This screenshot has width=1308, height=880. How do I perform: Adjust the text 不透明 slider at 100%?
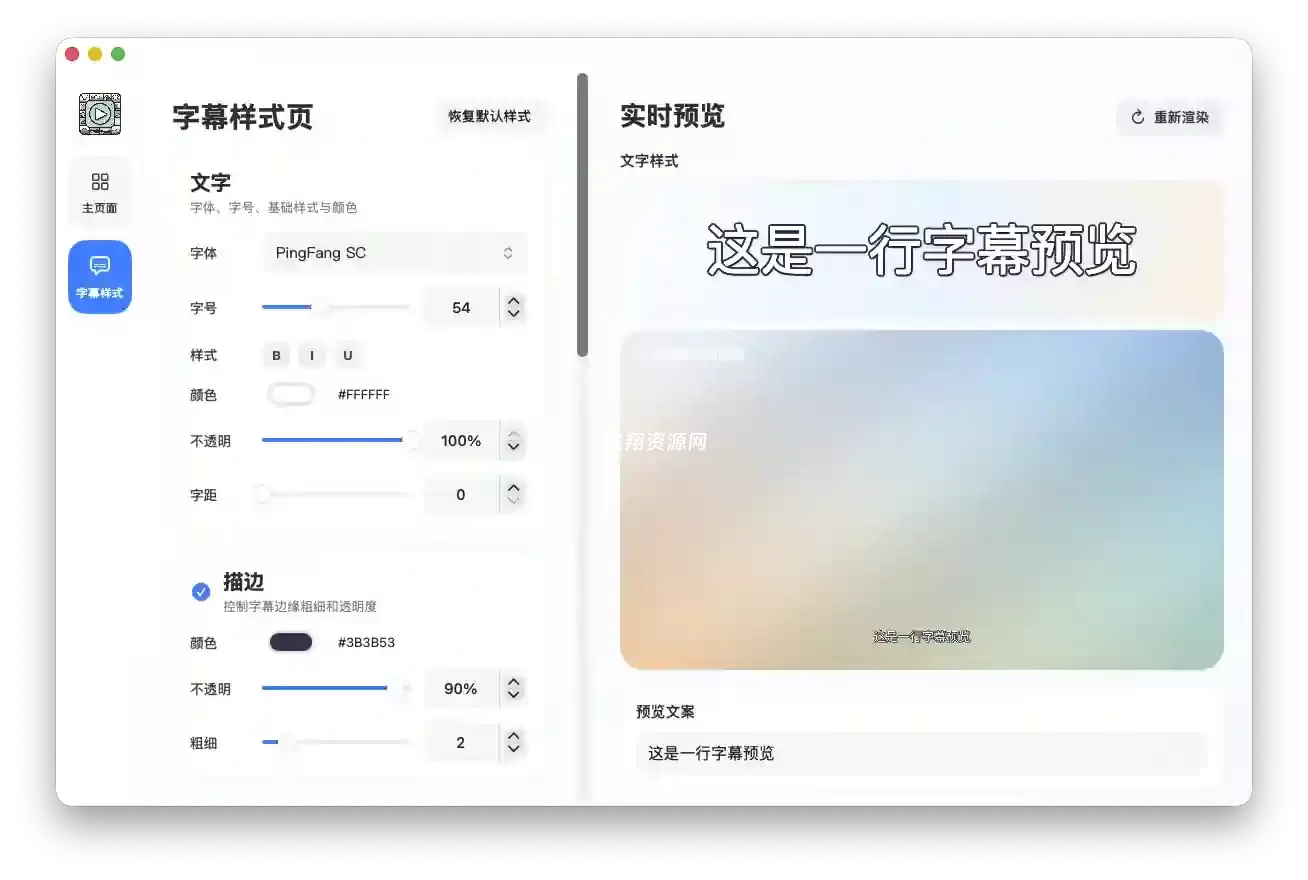pos(336,440)
